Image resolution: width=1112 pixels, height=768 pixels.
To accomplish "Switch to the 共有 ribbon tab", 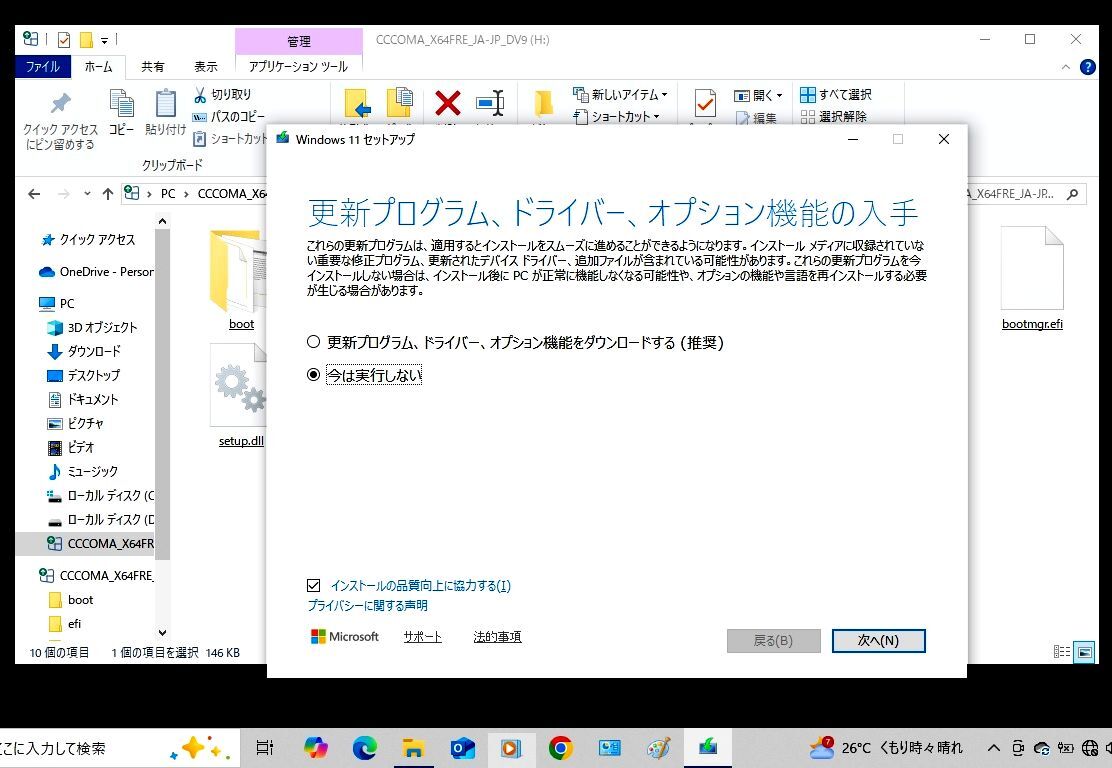I will (152, 66).
